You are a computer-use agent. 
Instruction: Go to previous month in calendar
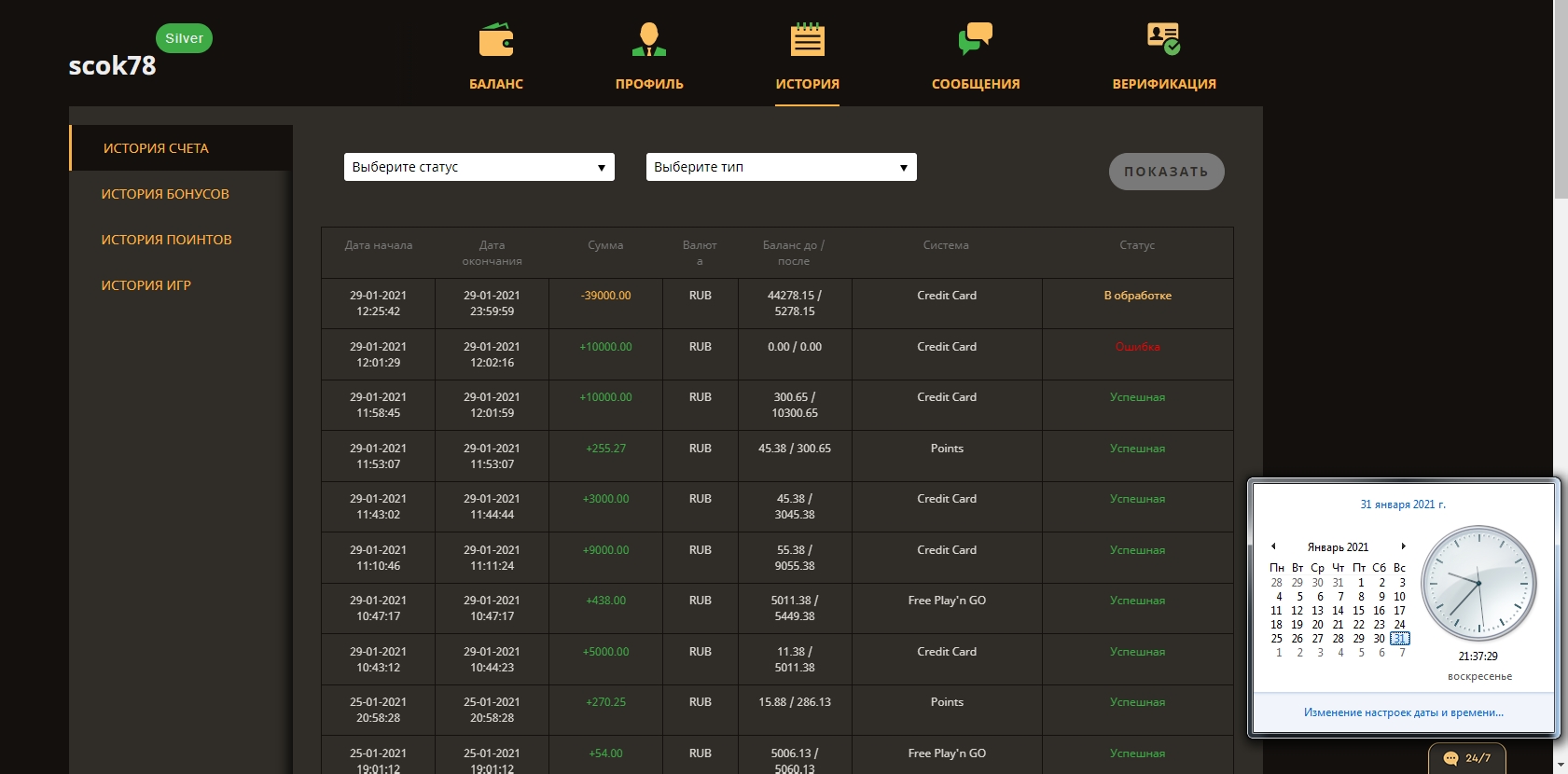pos(1273,546)
